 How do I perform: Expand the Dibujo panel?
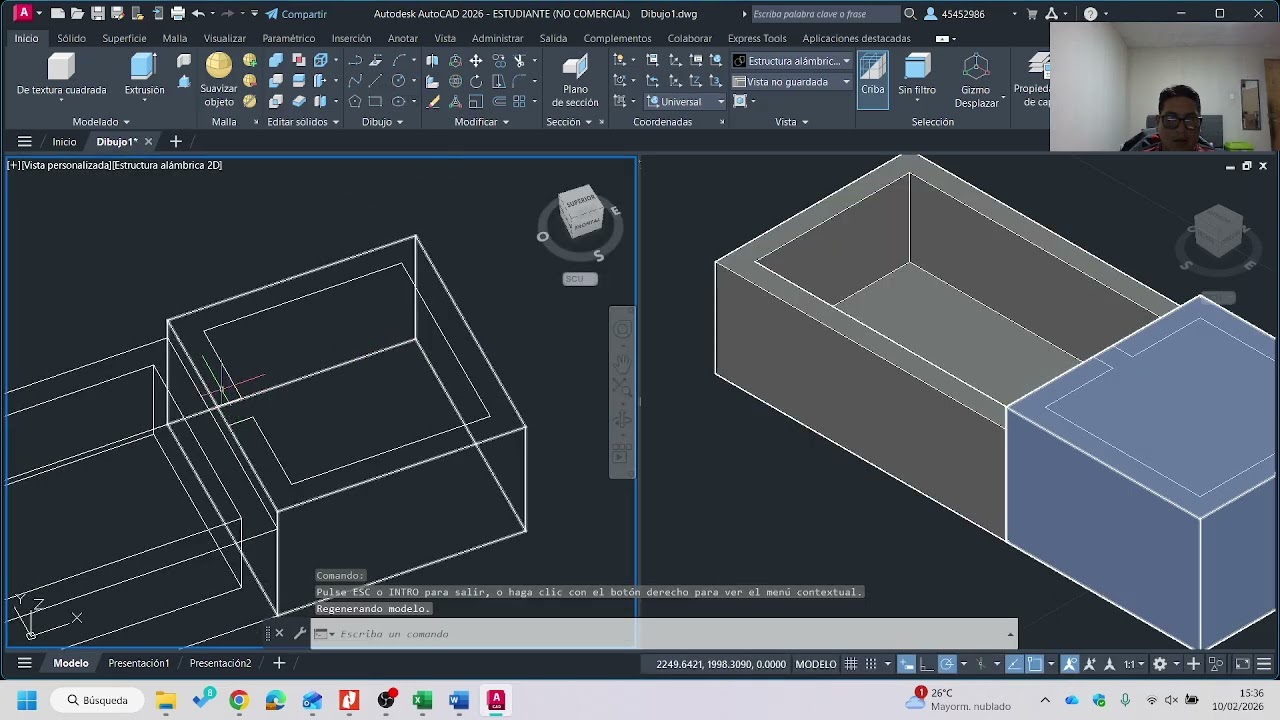[382, 122]
